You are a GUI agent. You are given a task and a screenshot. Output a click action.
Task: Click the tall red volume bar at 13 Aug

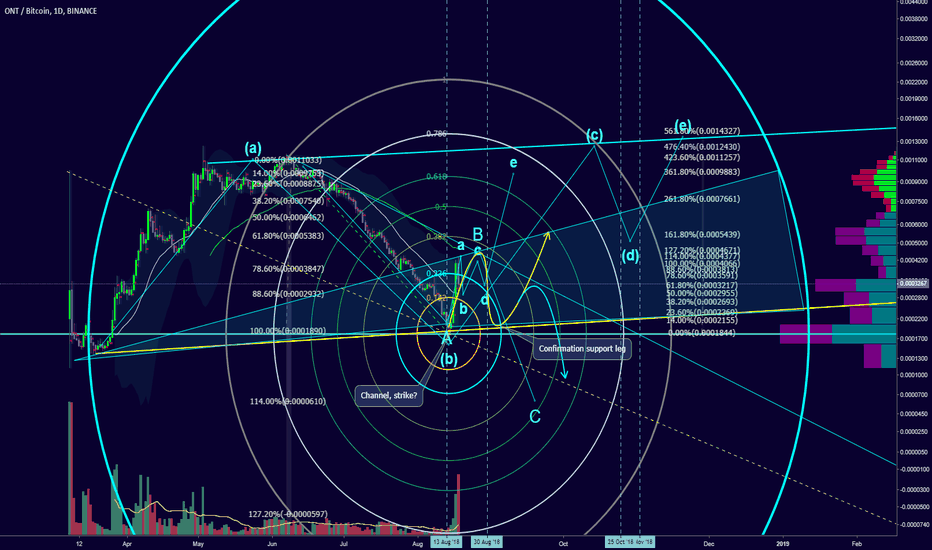tap(458, 503)
